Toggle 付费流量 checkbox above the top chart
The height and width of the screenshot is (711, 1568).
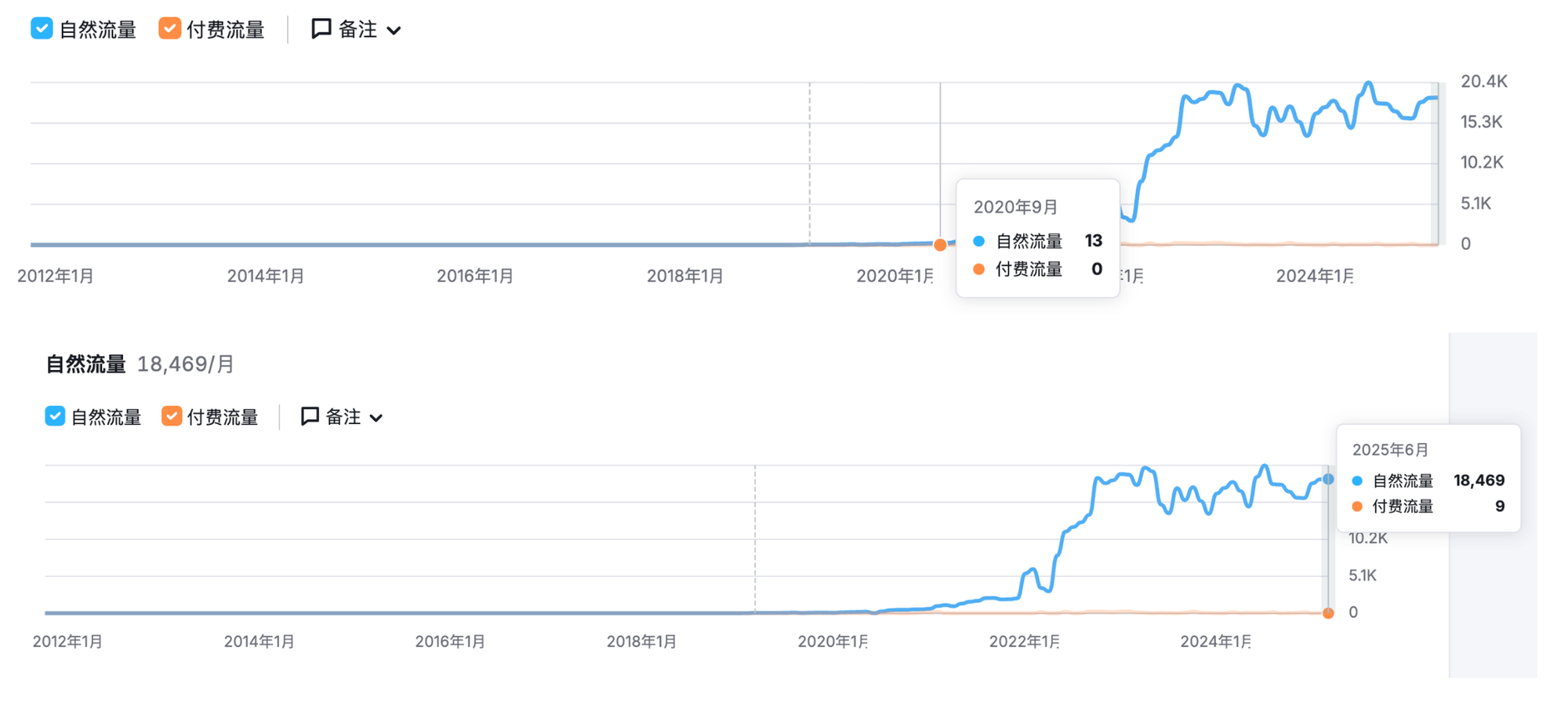[169, 29]
